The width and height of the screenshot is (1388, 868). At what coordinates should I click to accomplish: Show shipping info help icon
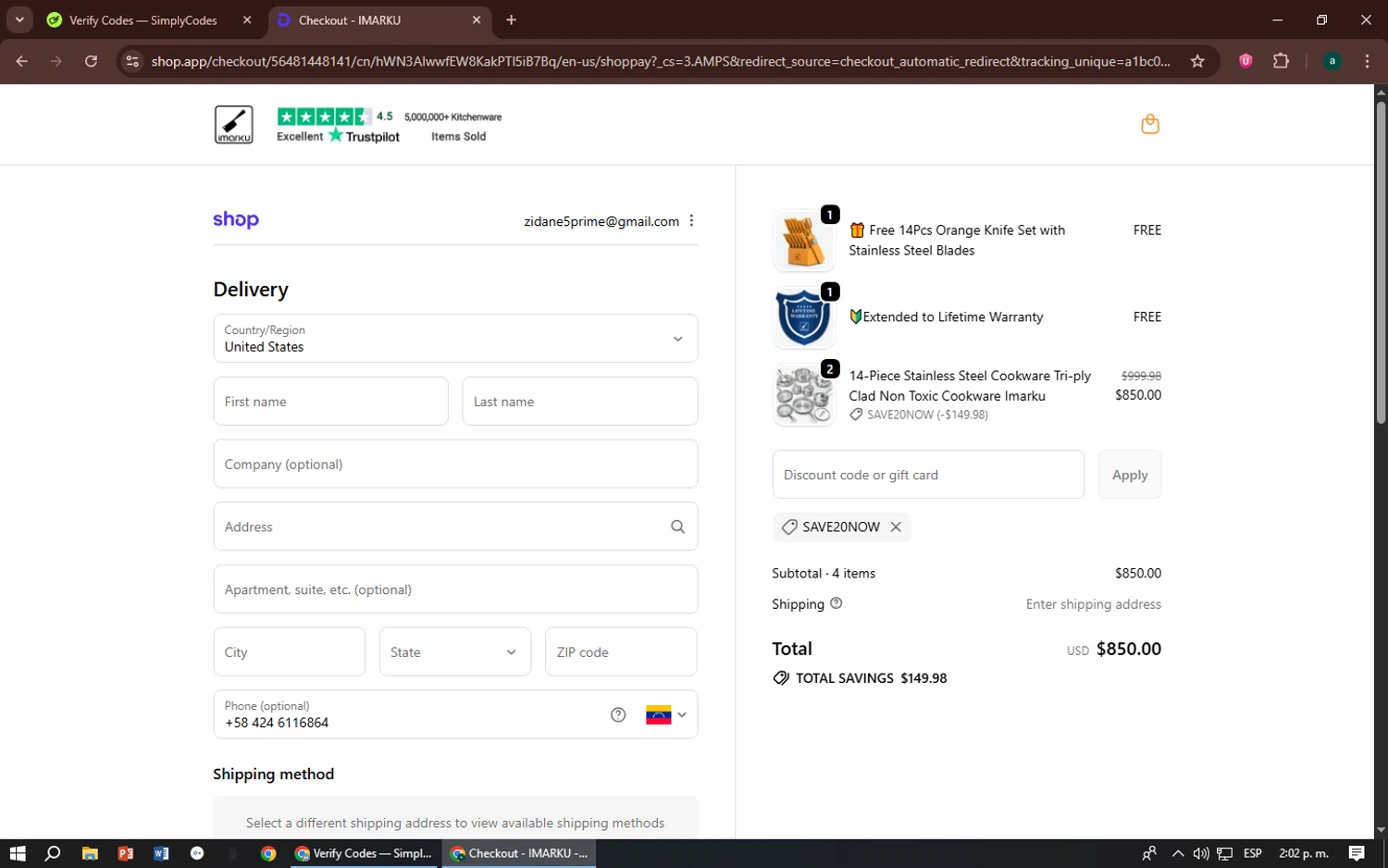pyautogui.click(x=837, y=603)
